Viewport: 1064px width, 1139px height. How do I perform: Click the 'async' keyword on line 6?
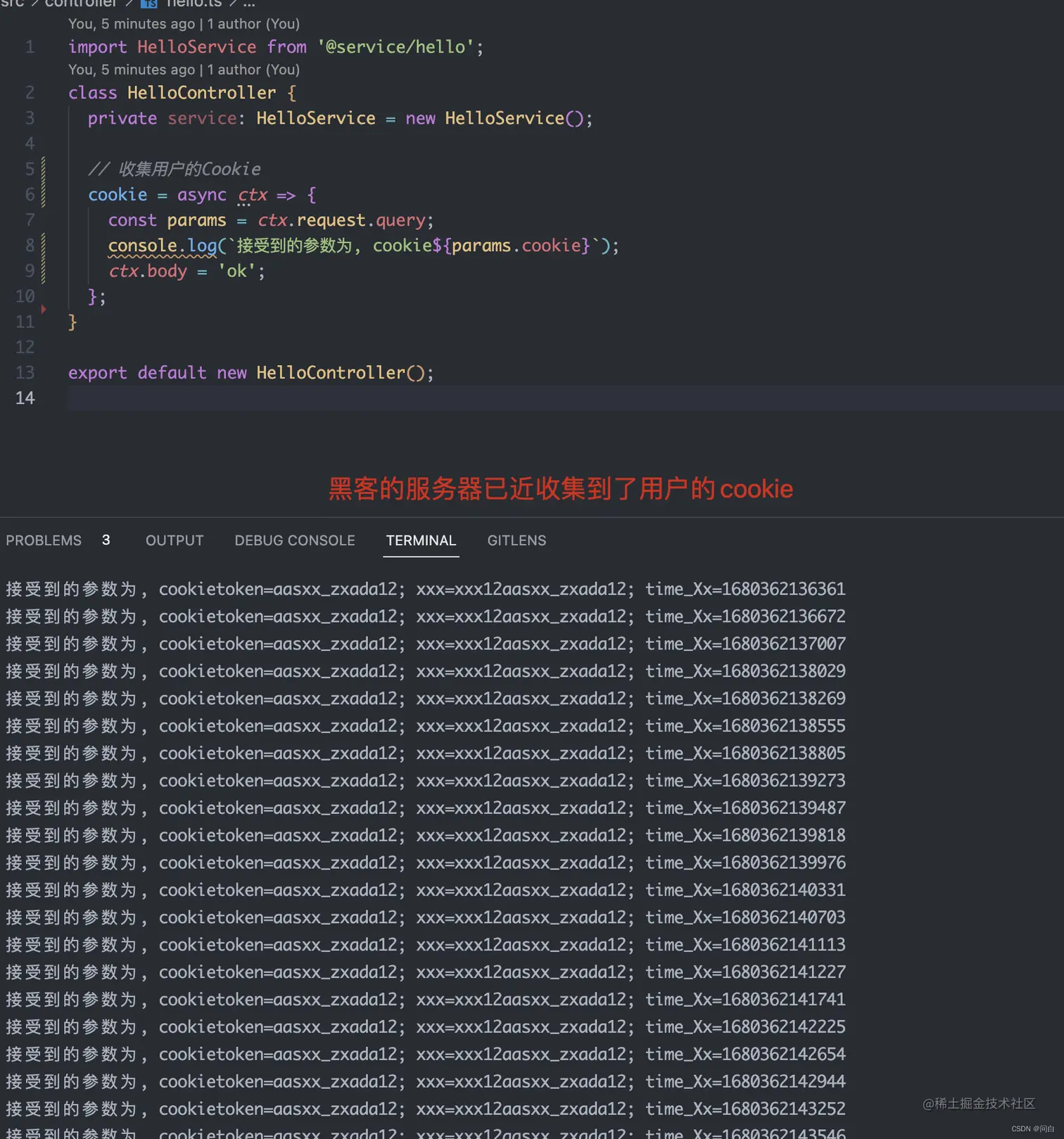[202, 195]
